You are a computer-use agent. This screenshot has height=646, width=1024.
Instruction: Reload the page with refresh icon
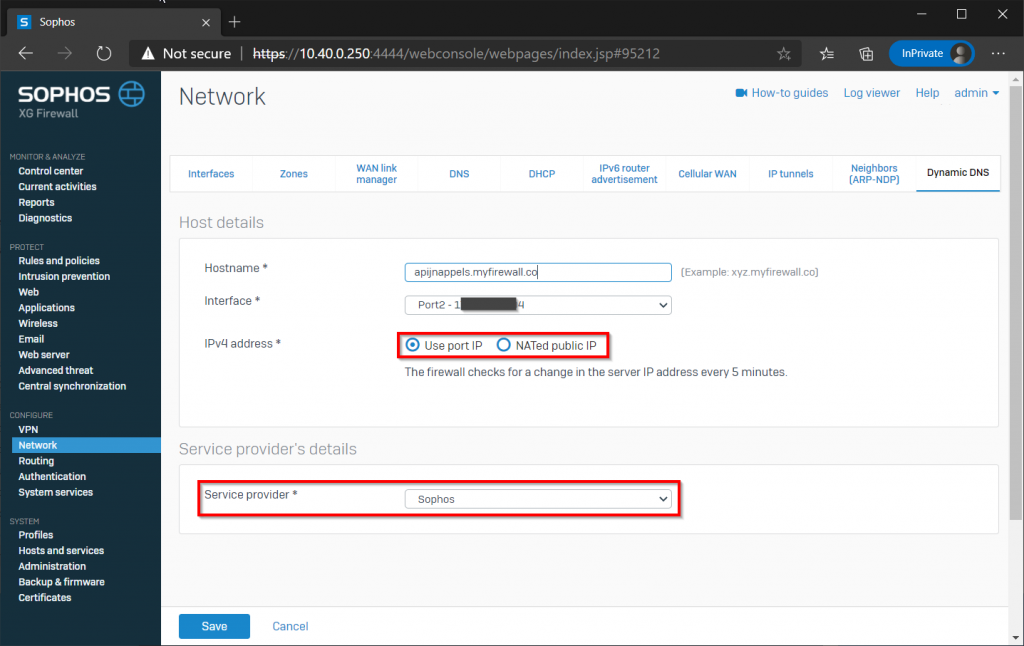point(104,54)
